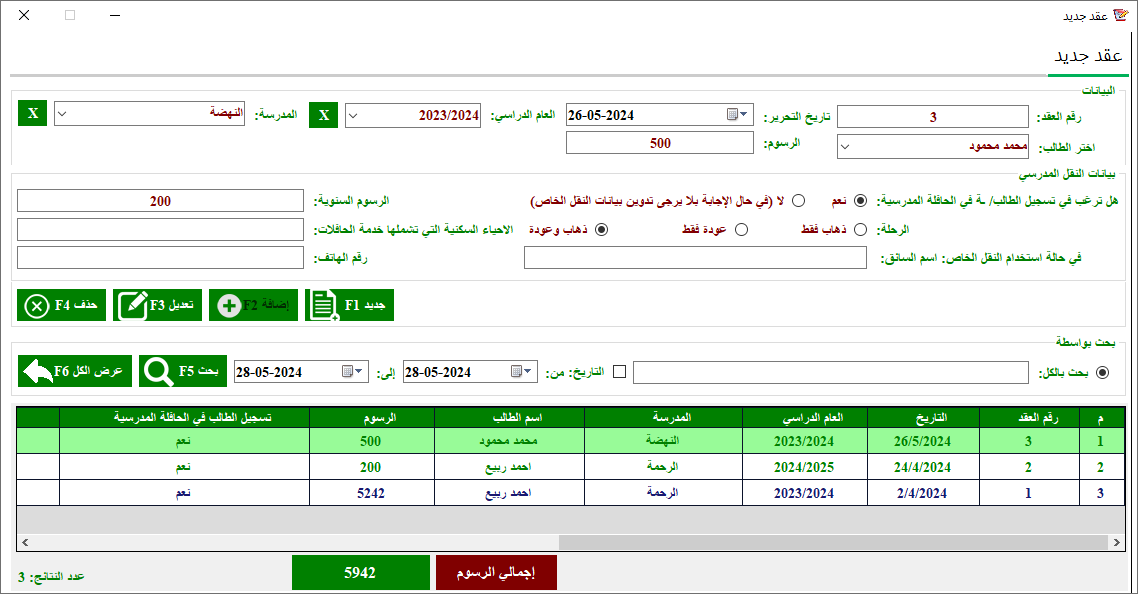This screenshot has height=594, width=1138.
Task: Click the جديد F1 new document button
Action: point(349,305)
